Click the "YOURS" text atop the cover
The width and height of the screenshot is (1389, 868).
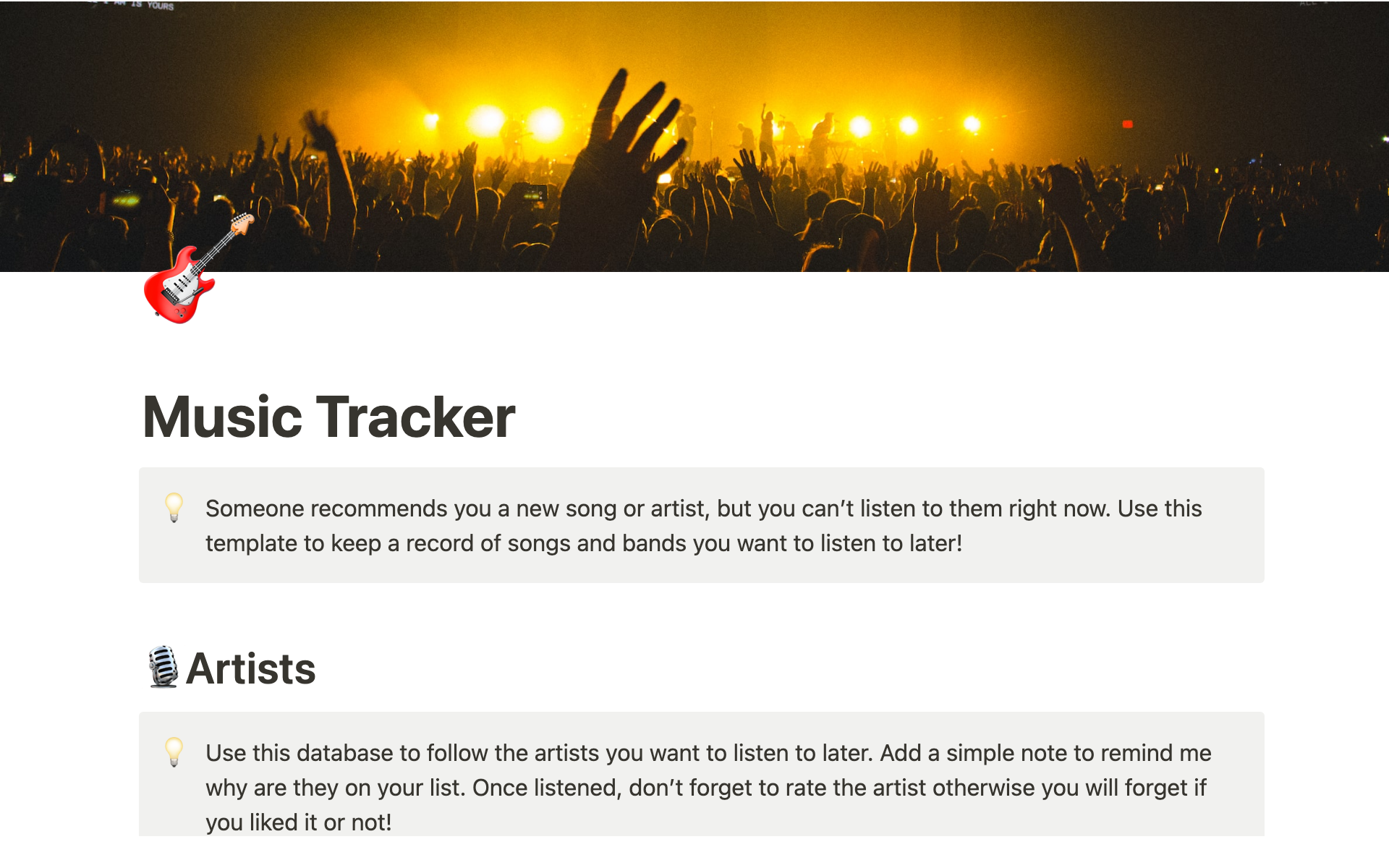160,6
